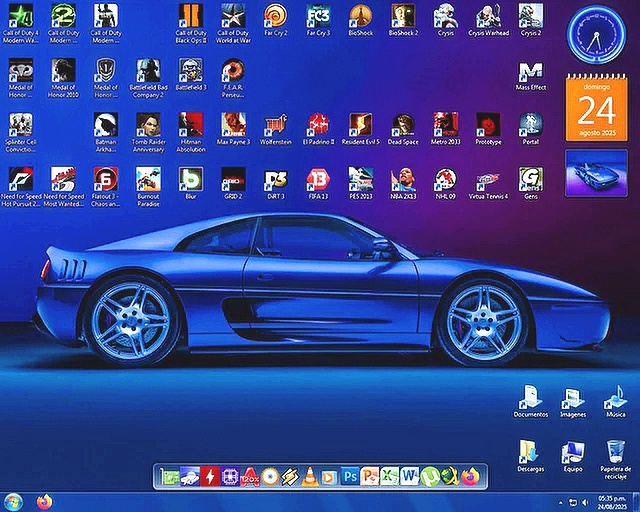Select the GRID 2 shortcut
This screenshot has width=640, height=512.
[x=233, y=183]
